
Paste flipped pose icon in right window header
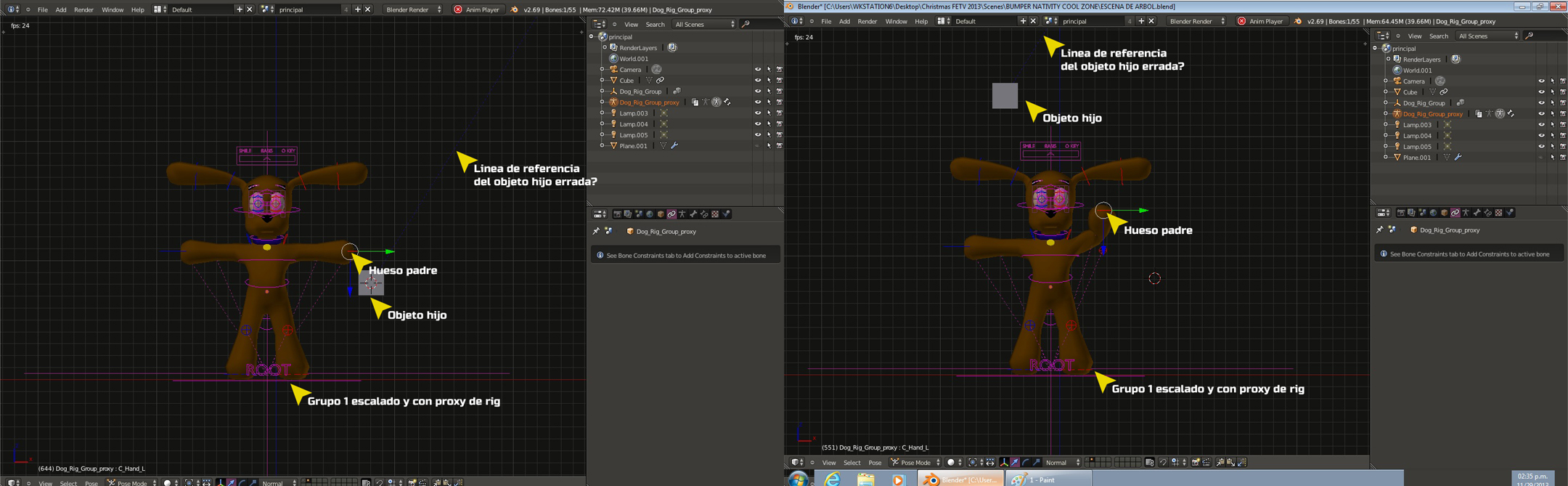click(1242, 462)
